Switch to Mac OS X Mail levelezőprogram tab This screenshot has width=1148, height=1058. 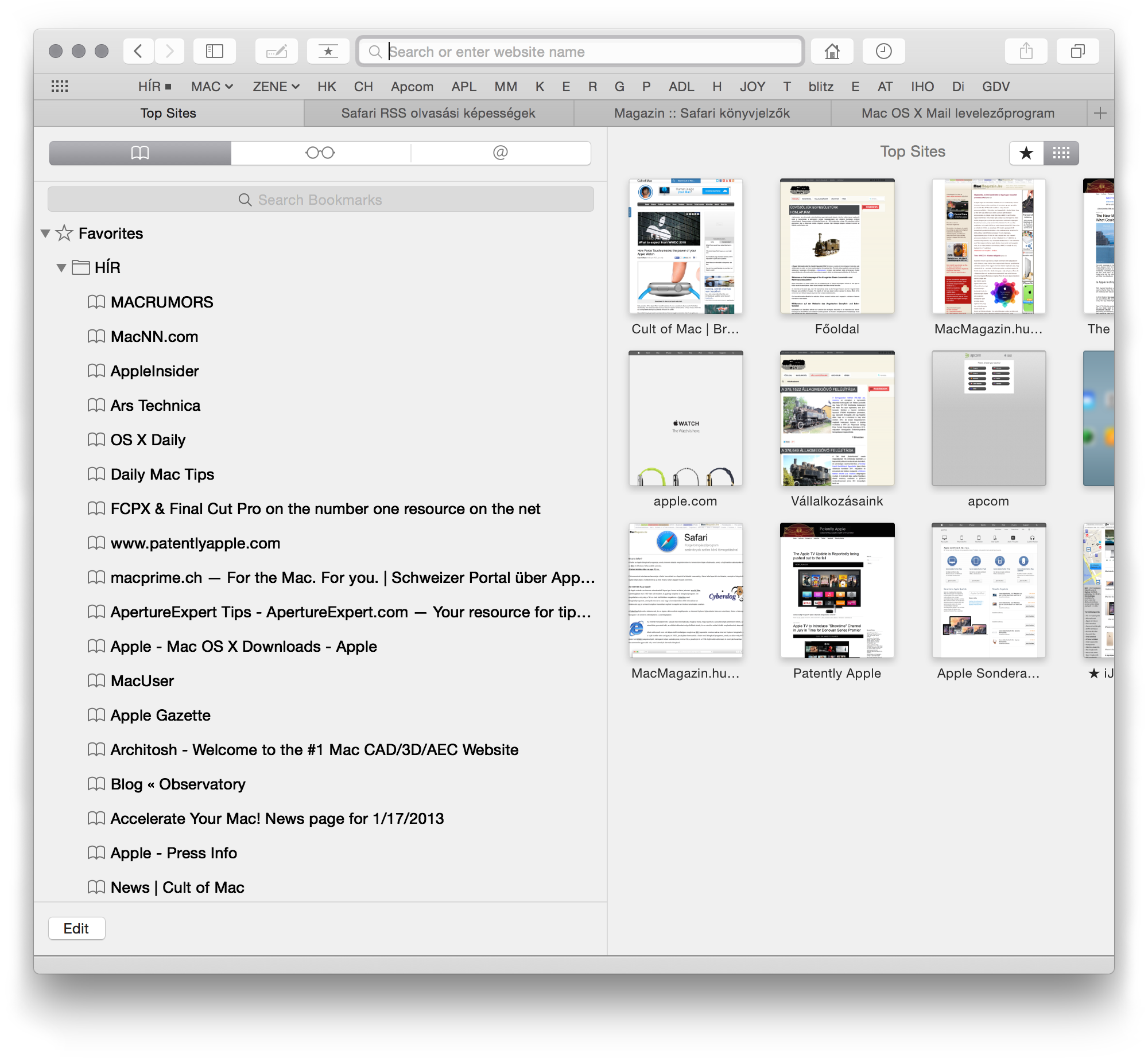coord(958,113)
